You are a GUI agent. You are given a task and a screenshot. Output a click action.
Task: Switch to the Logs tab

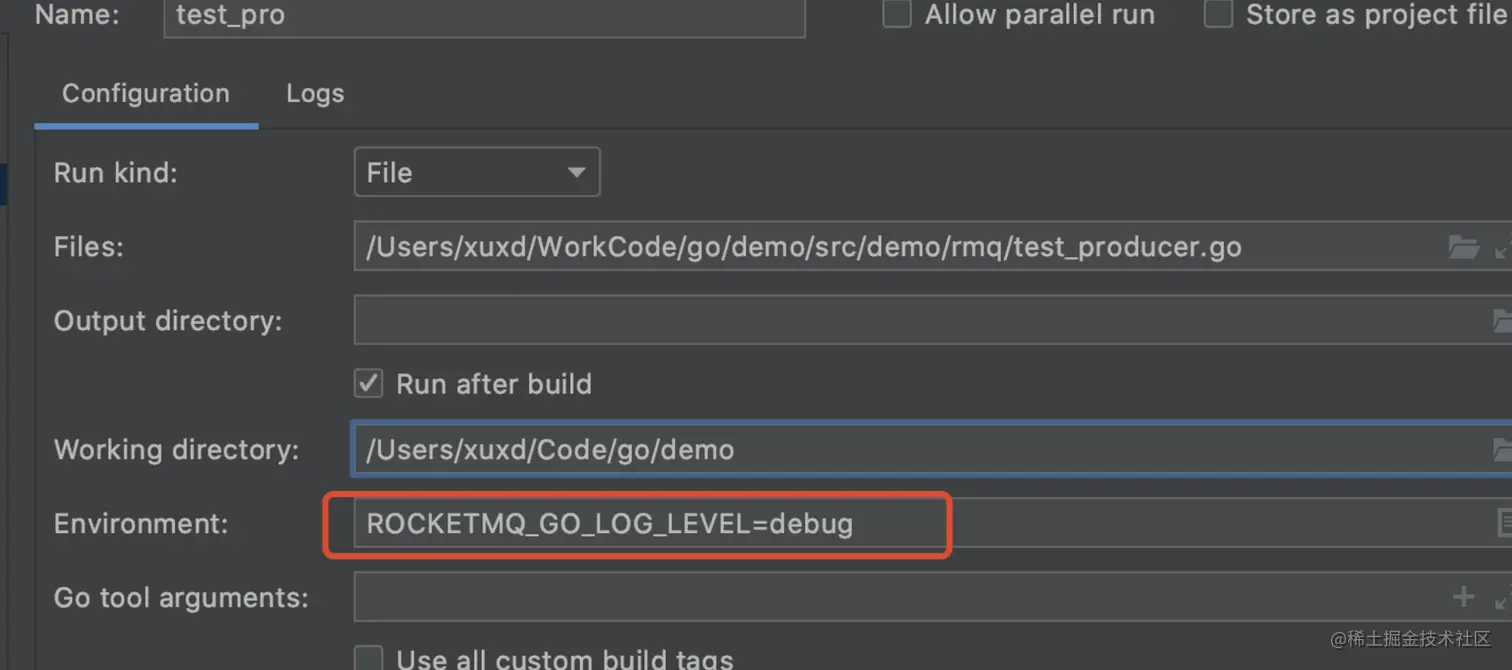point(315,94)
